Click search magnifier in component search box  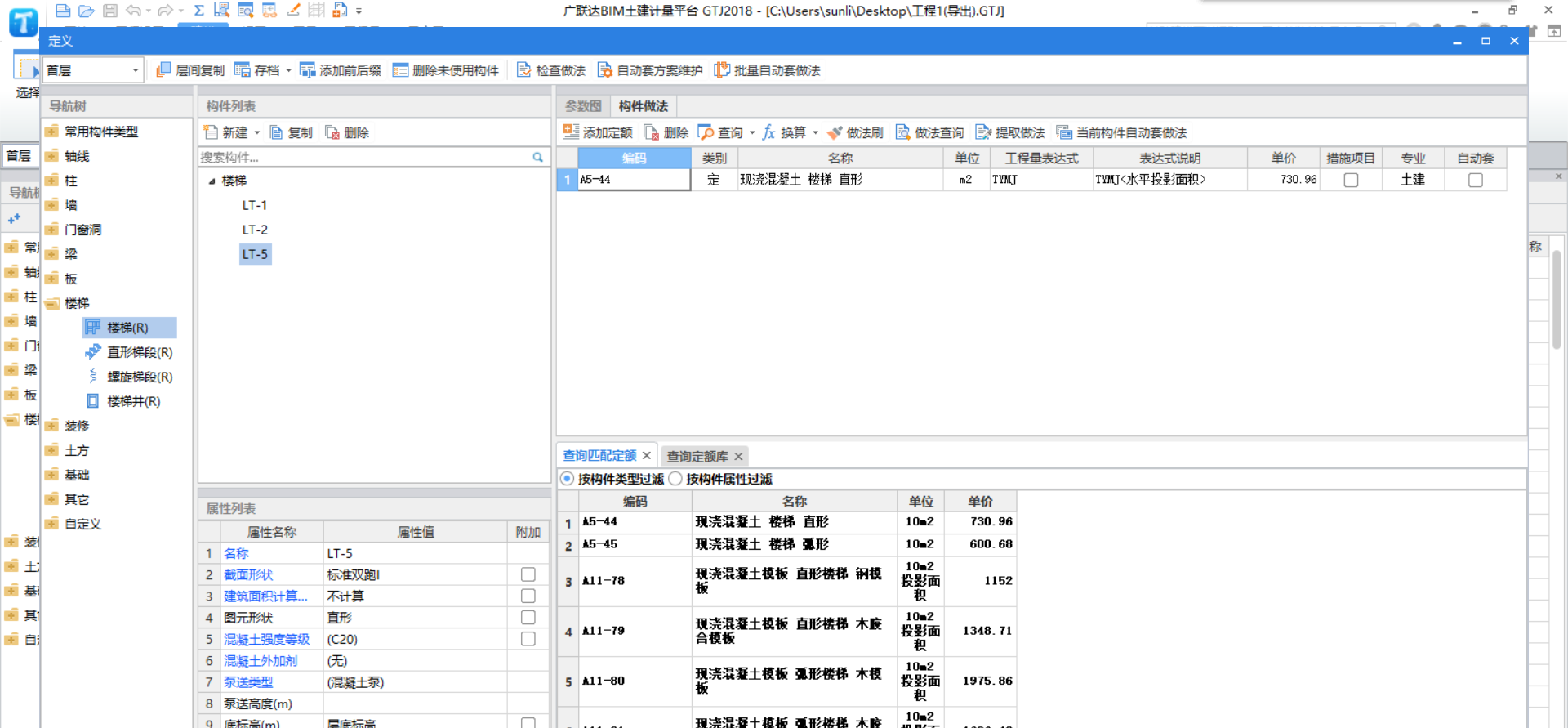point(538,157)
